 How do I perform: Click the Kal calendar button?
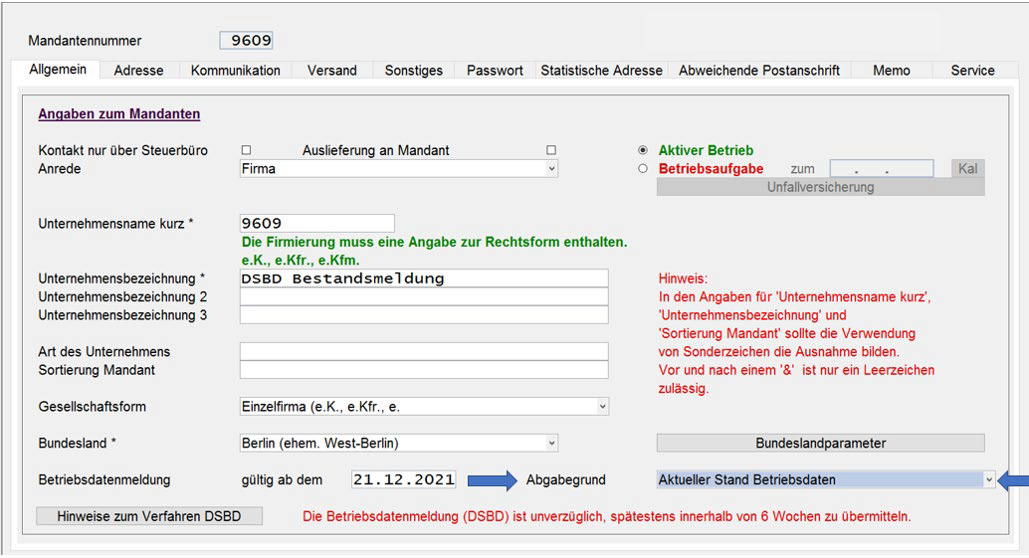[x=967, y=169]
